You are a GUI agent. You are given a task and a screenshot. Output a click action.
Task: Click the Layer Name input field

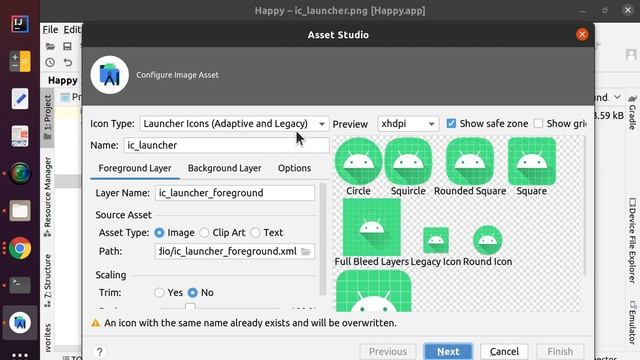[x=235, y=193]
